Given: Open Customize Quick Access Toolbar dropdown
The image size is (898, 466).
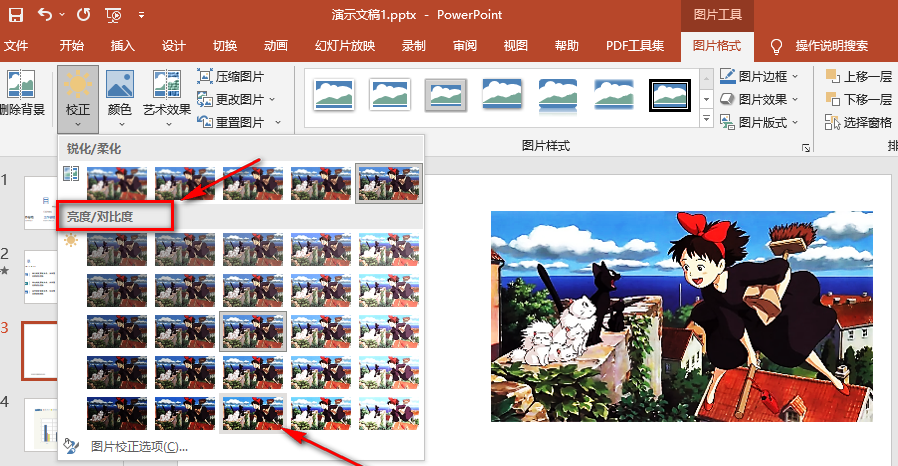Looking at the screenshot, I should (141, 15).
